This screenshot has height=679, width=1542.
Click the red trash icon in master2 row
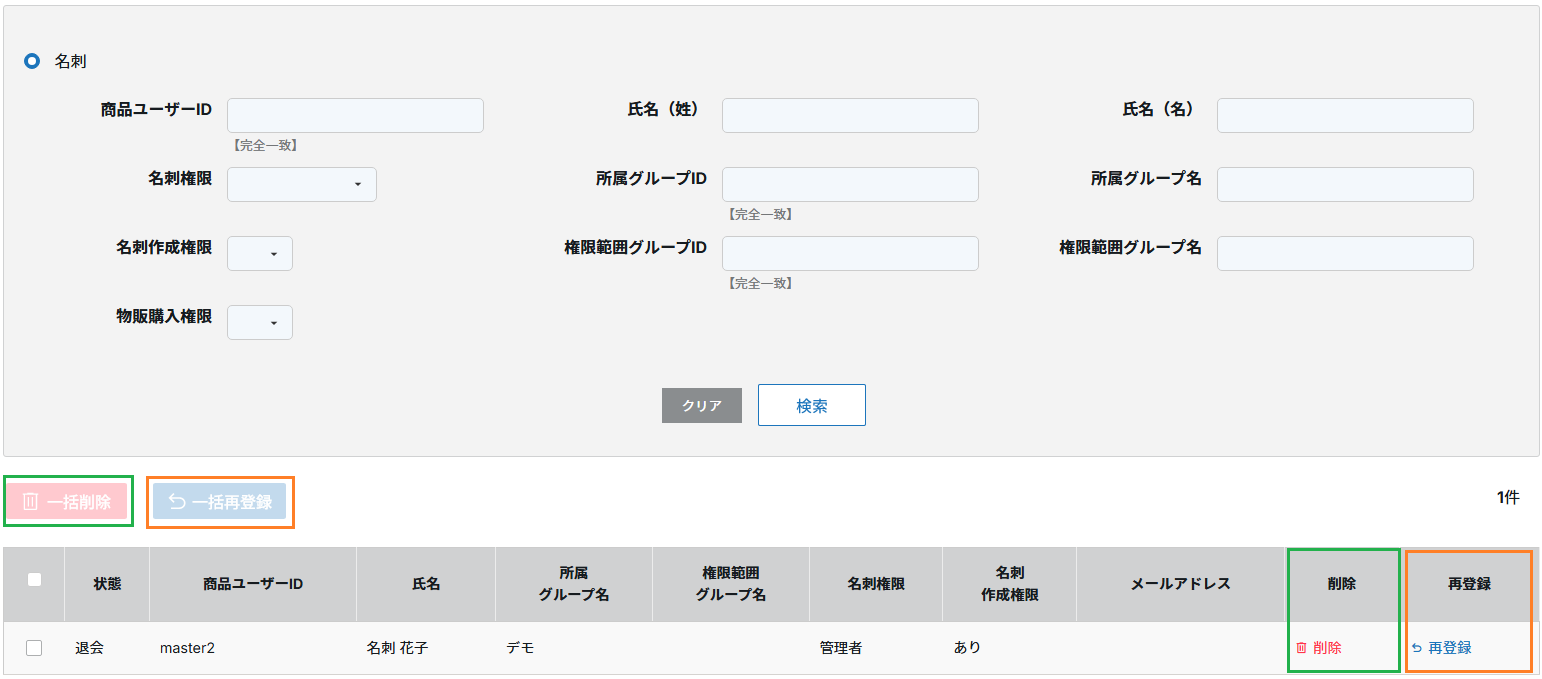click(1301, 648)
